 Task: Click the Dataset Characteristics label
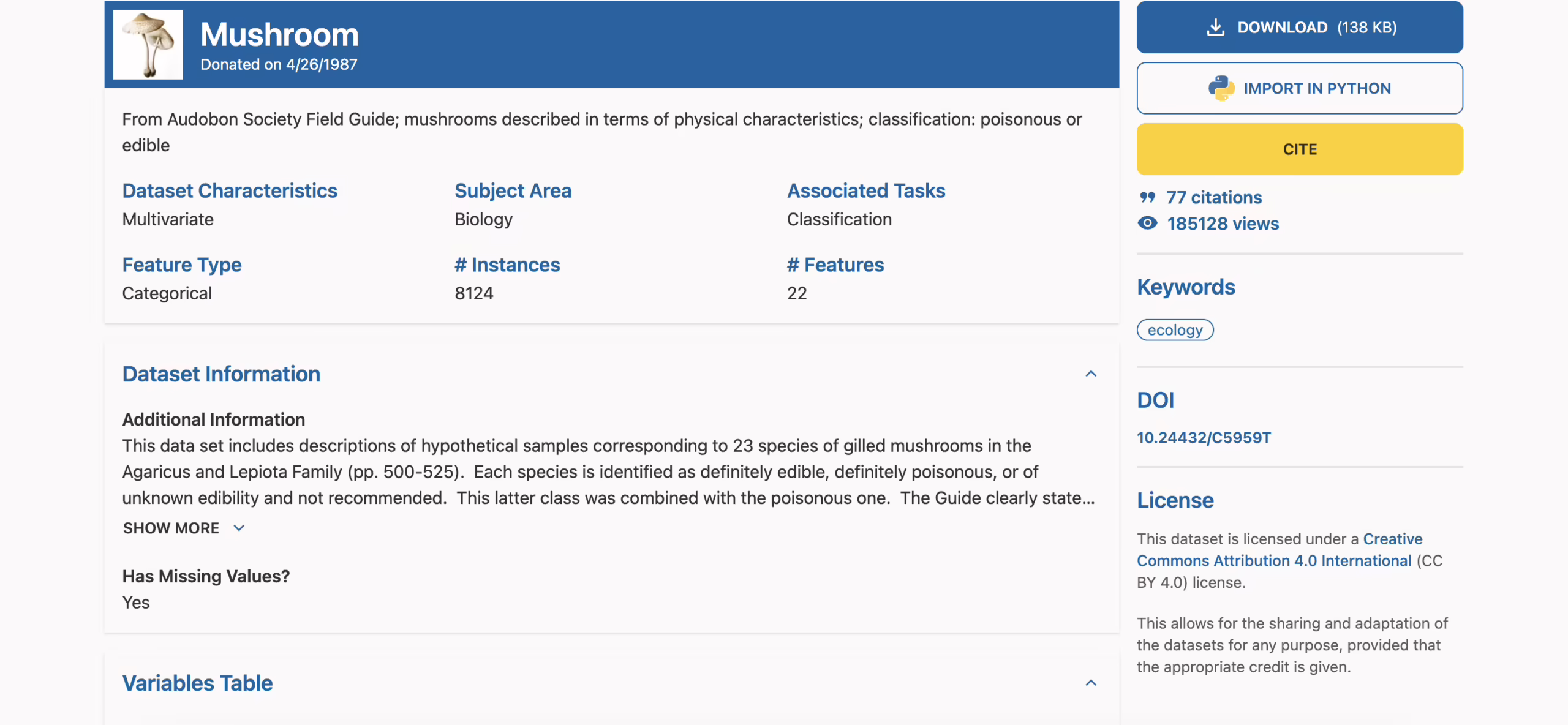pyautogui.click(x=230, y=190)
